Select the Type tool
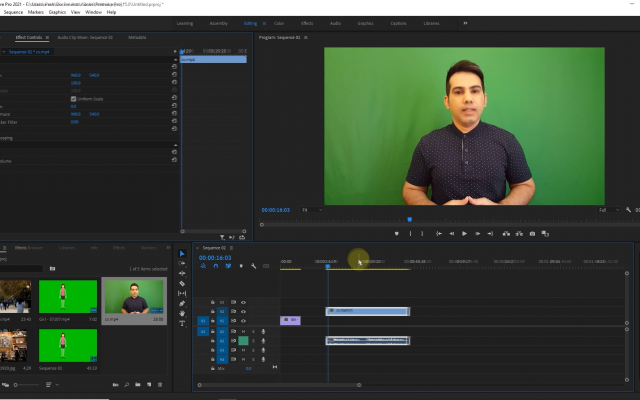Screen dimensions: 640x400 (182, 323)
